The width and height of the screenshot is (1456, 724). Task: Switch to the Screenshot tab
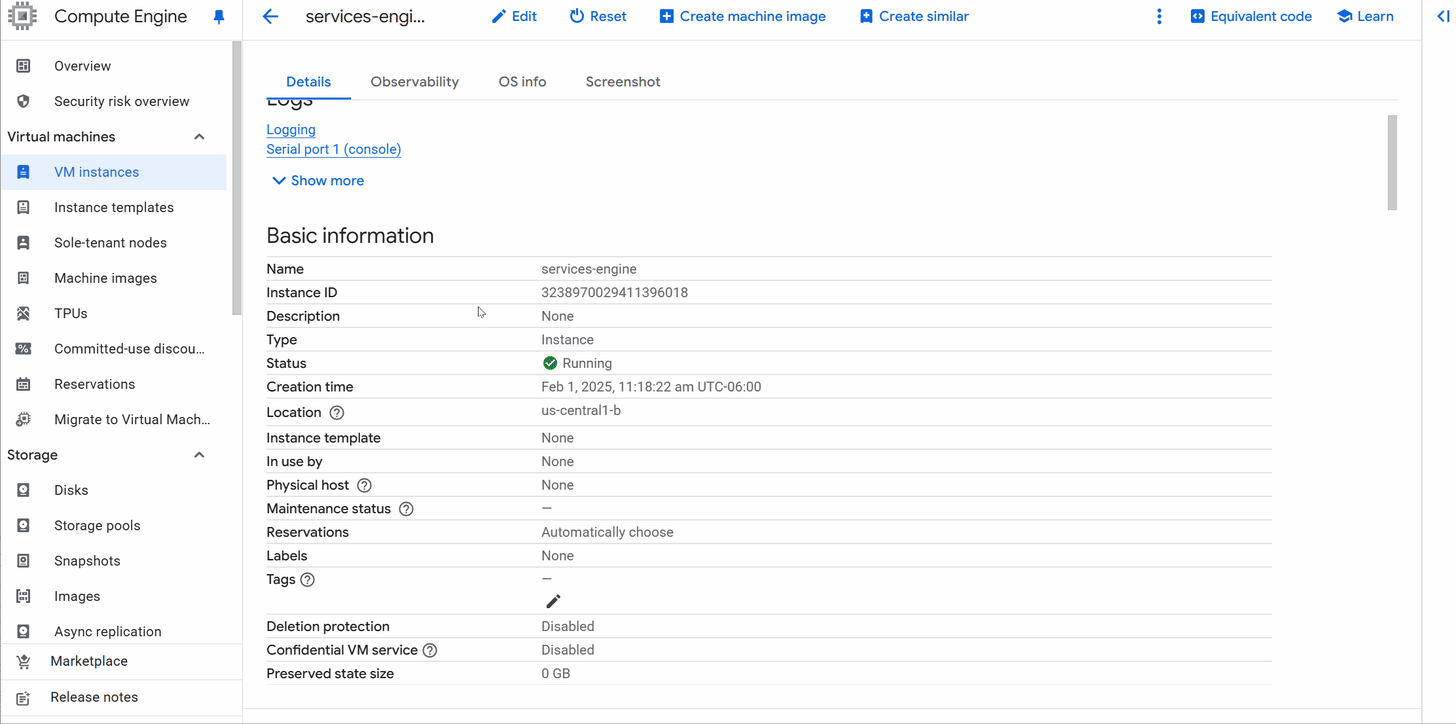tap(623, 82)
